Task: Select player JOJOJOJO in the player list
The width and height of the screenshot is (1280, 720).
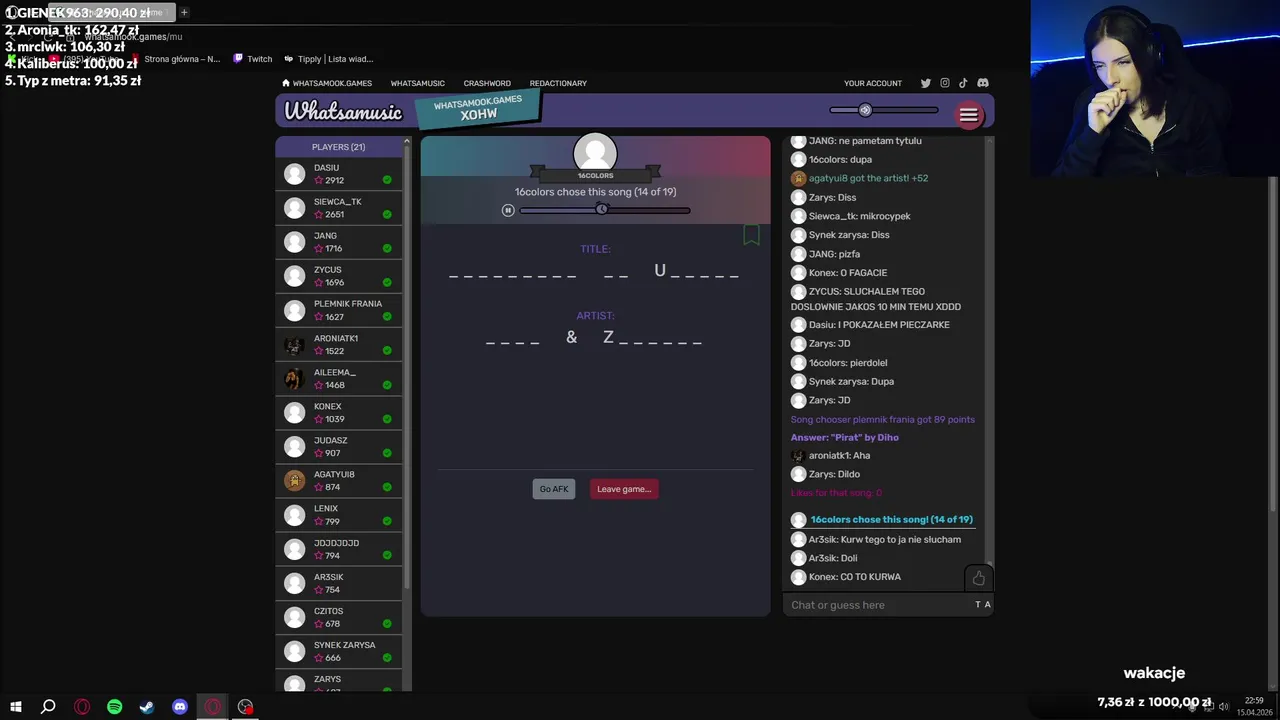Action: click(339, 549)
